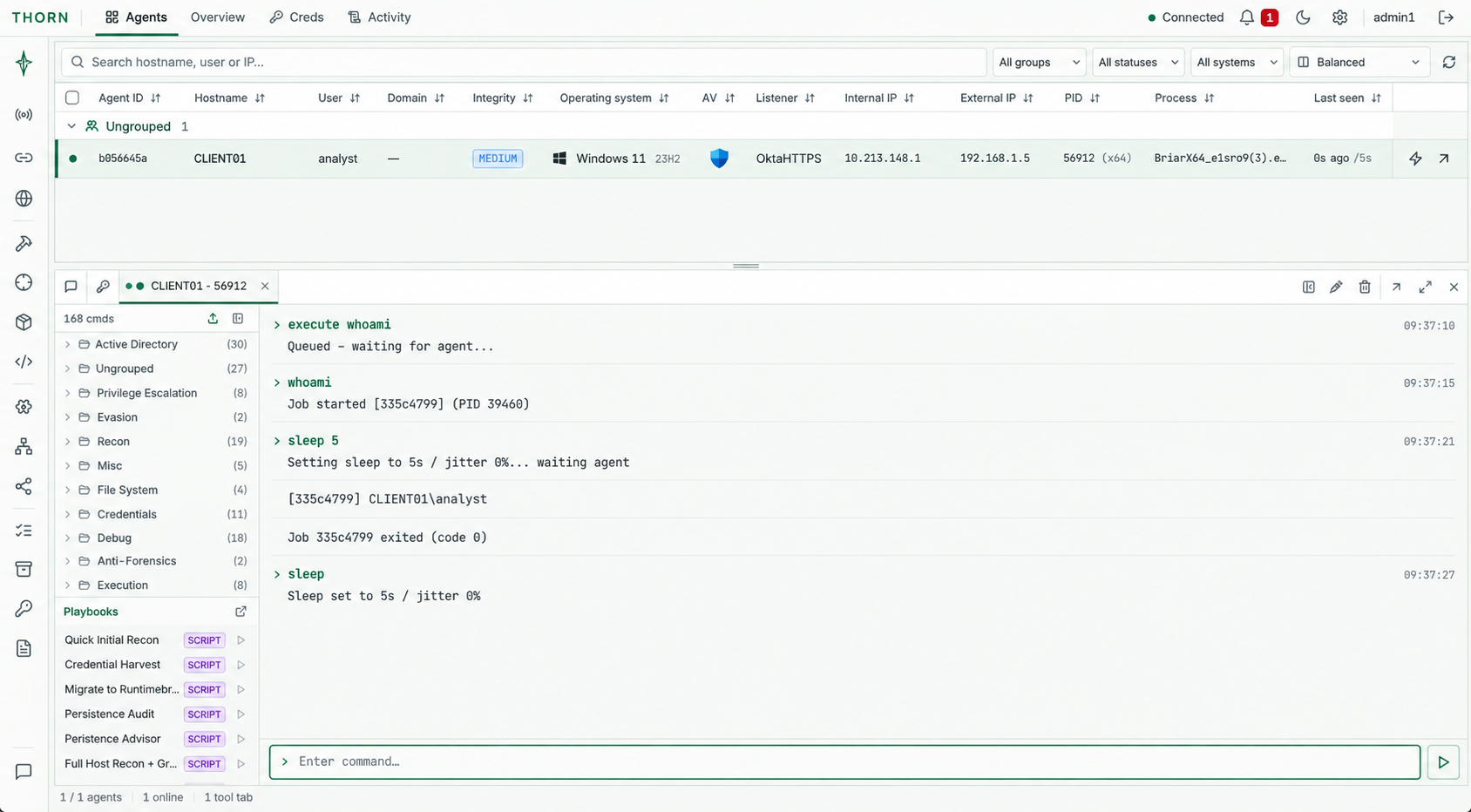Screen dimensions: 1471x812
Task: Refresh the agents list
Action: (x=1449, y=62)
